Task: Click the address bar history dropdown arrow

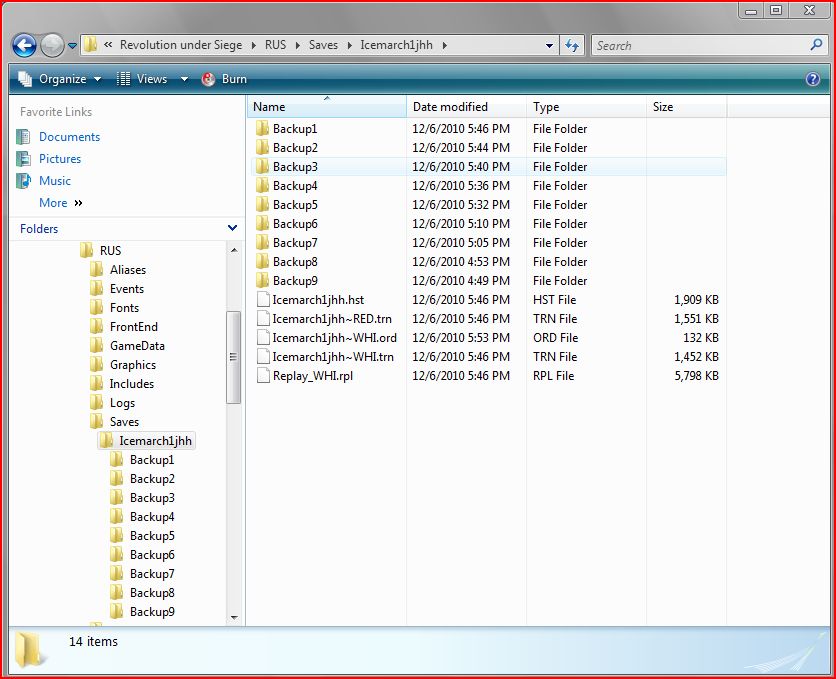Action: coord(550,46)
